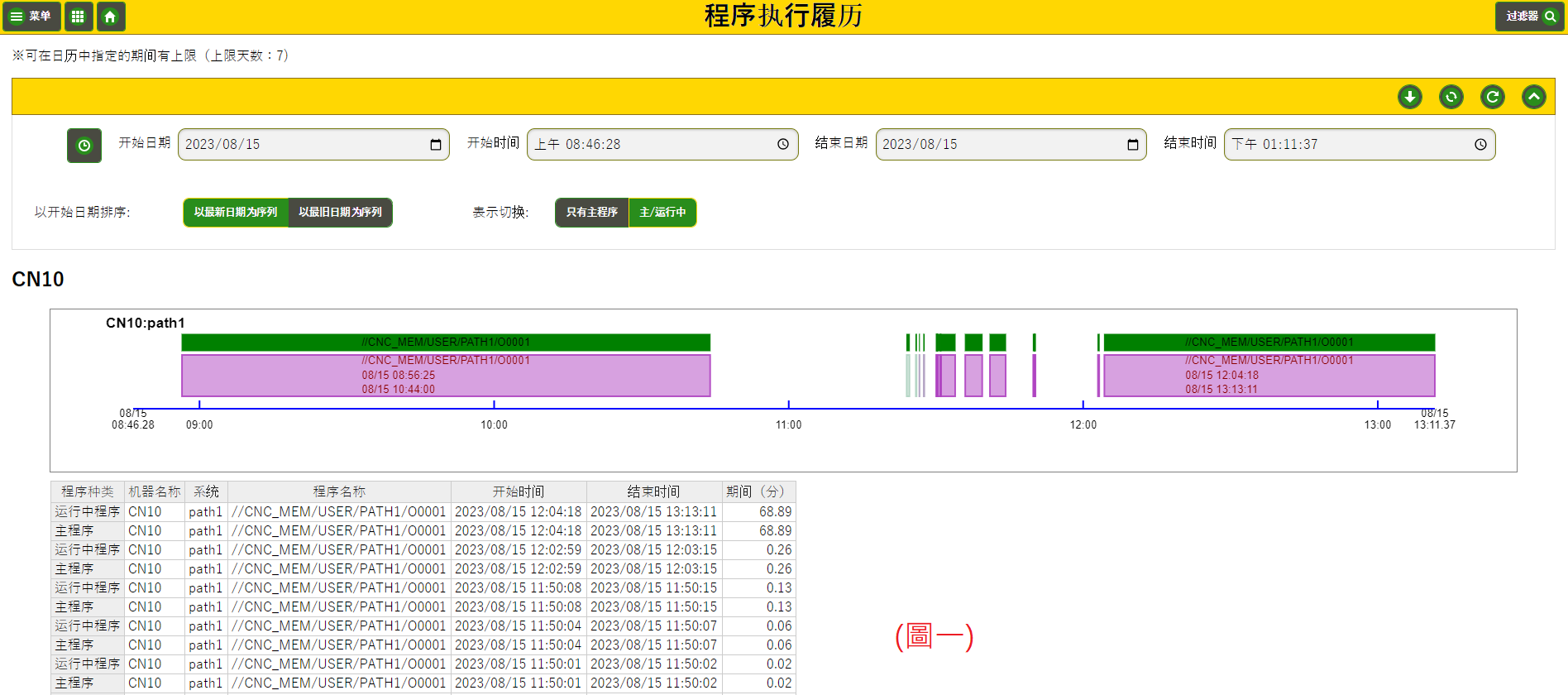Click the circular reload icon

tap(1492, 97)
